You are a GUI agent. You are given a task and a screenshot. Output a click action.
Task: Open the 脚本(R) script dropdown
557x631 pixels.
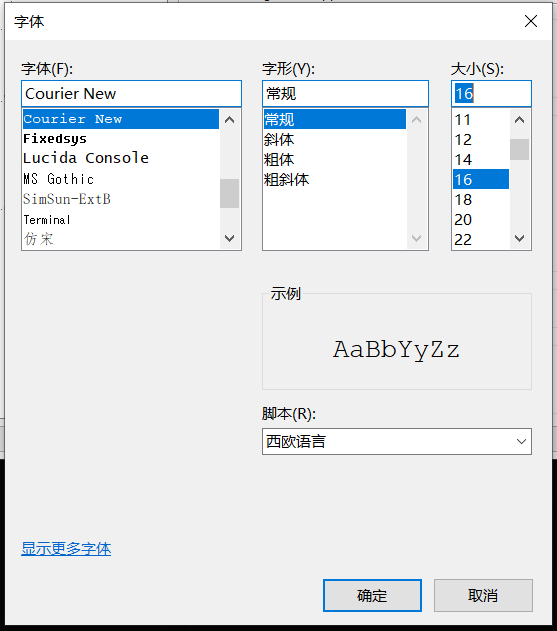397,441
